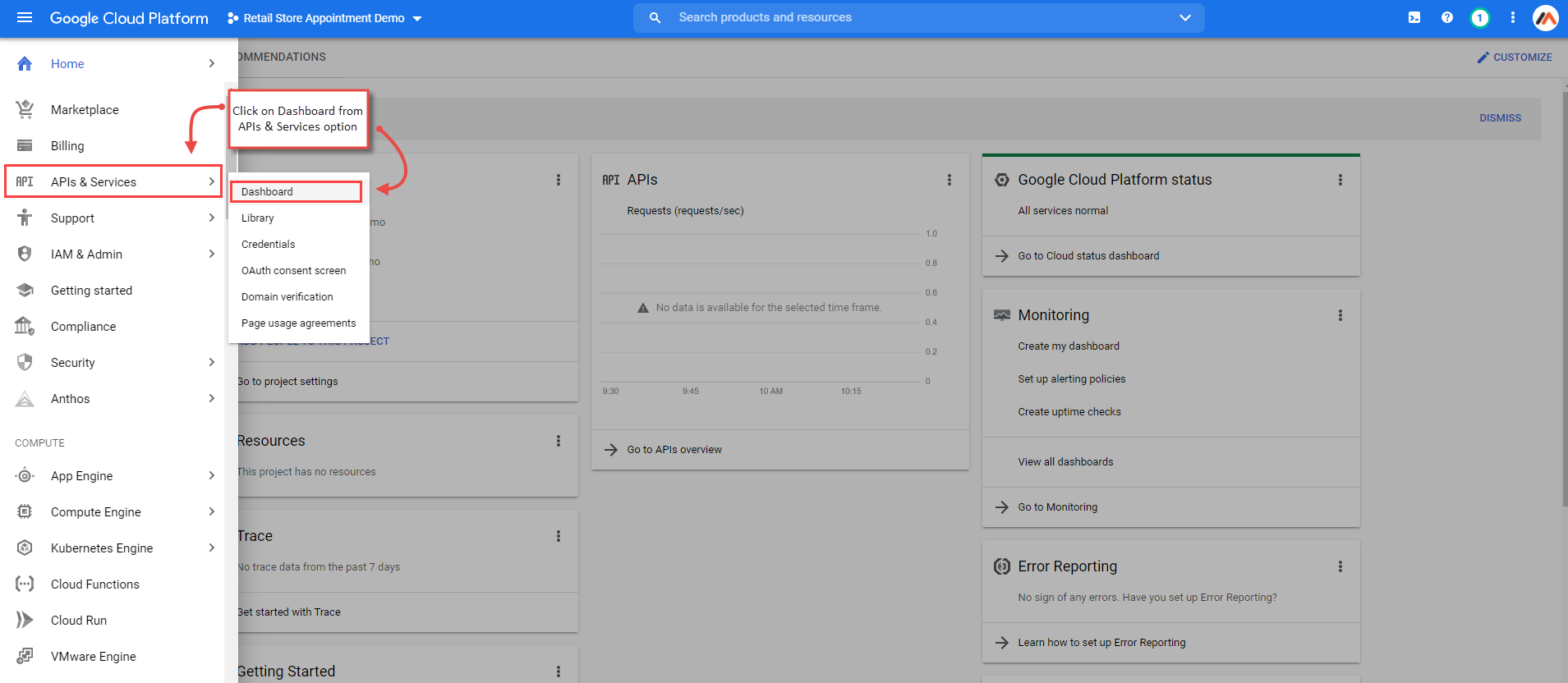Click the search products and resources field
1568x683 pixels.
click(x=918, y=17)
